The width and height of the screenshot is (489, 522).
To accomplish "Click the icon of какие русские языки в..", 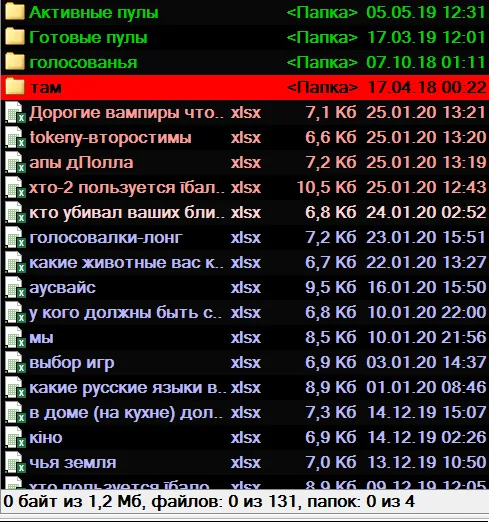I will tap(16, 387).
